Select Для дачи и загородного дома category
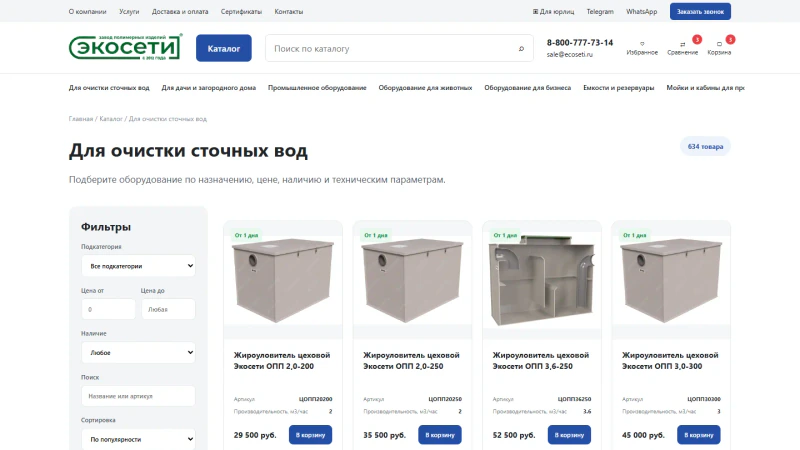Image resolution: width=800 pixels, height=450 pixels. [x=209, y=88]
